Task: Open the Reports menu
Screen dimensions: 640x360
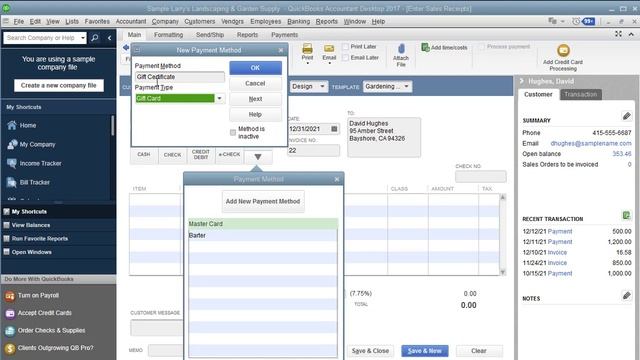Action: click(327, 21)
